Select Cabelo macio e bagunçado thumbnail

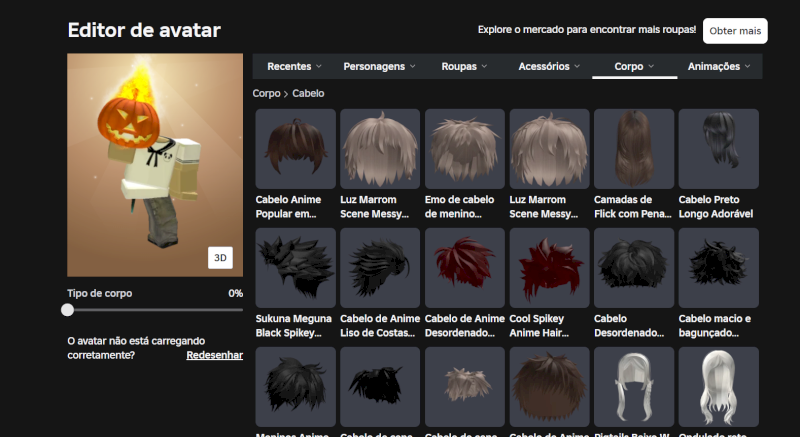(718, 268)
